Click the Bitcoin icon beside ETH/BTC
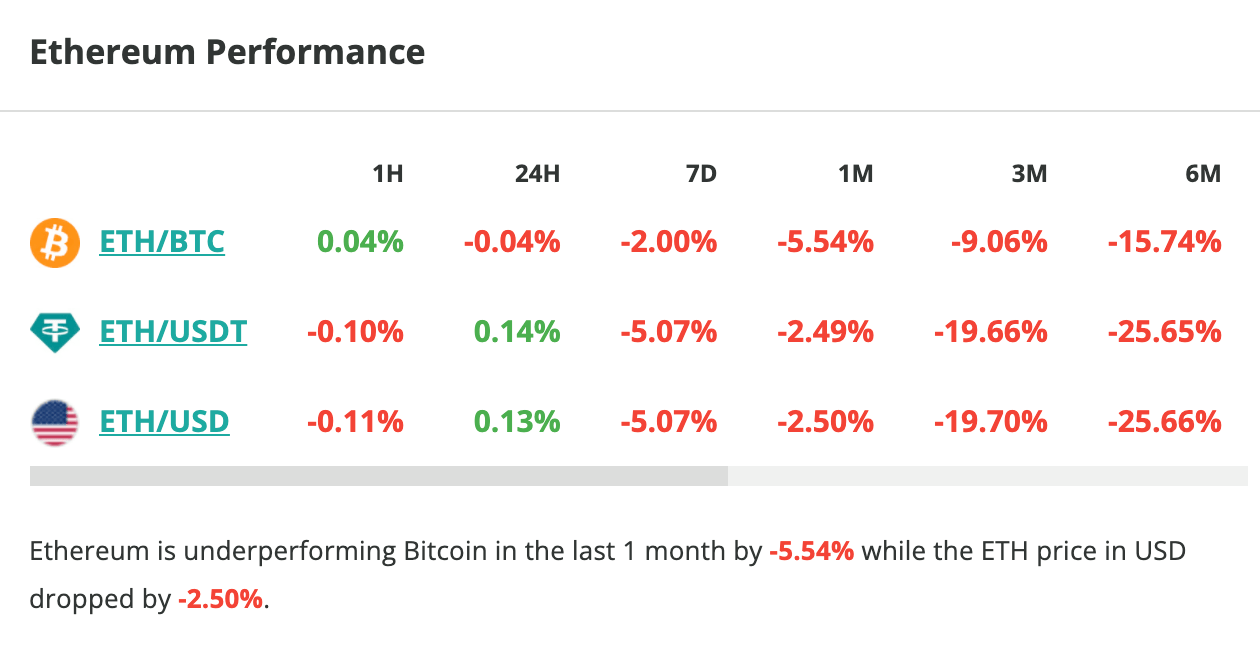Image resolution: width=1260 pixels, height=666 pixels. [55, 243]
